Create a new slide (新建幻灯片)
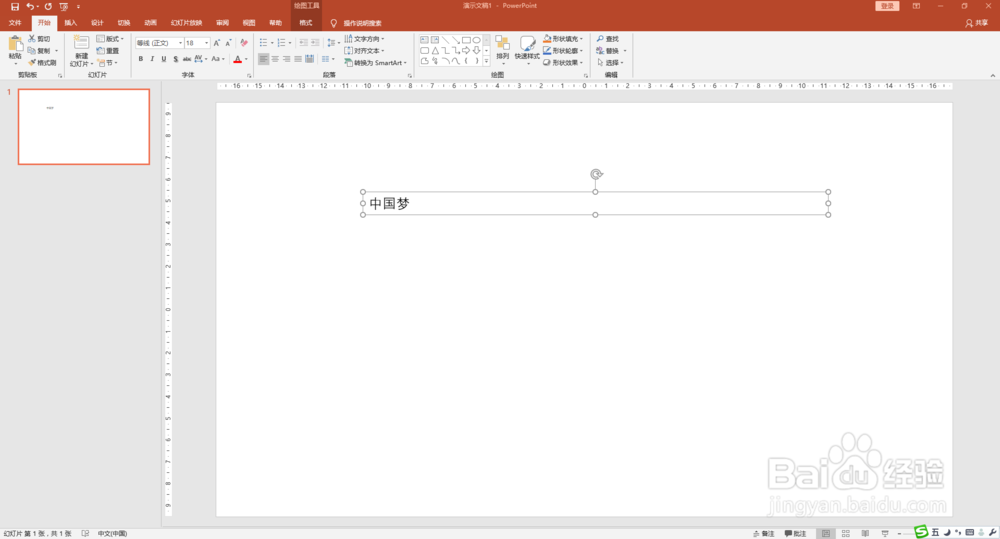 (81, 51)
